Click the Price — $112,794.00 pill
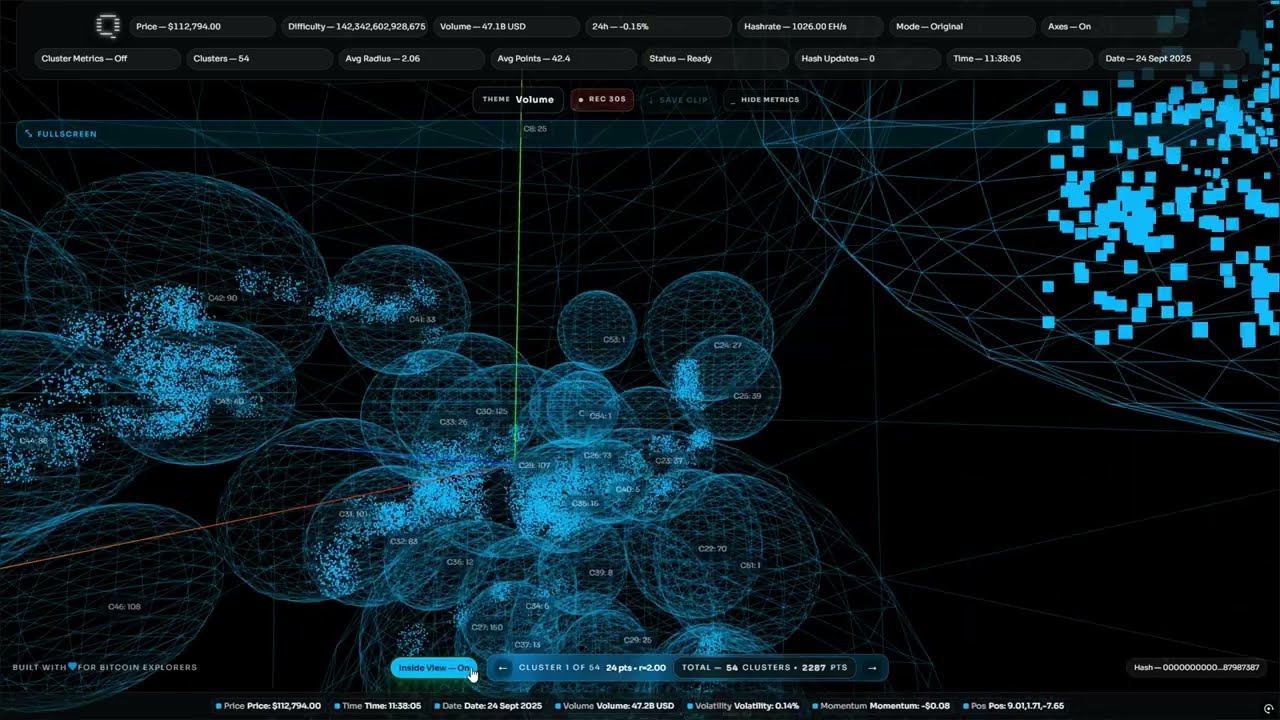Viewport: 1280px width, 720px height. click(x=203, y=27)
